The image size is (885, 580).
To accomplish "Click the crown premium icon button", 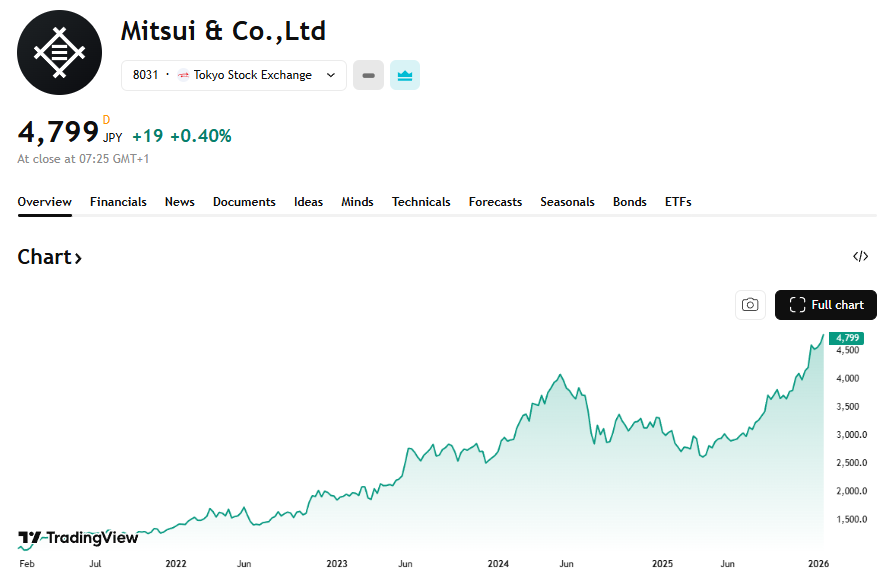I will [x=405, y=75].
